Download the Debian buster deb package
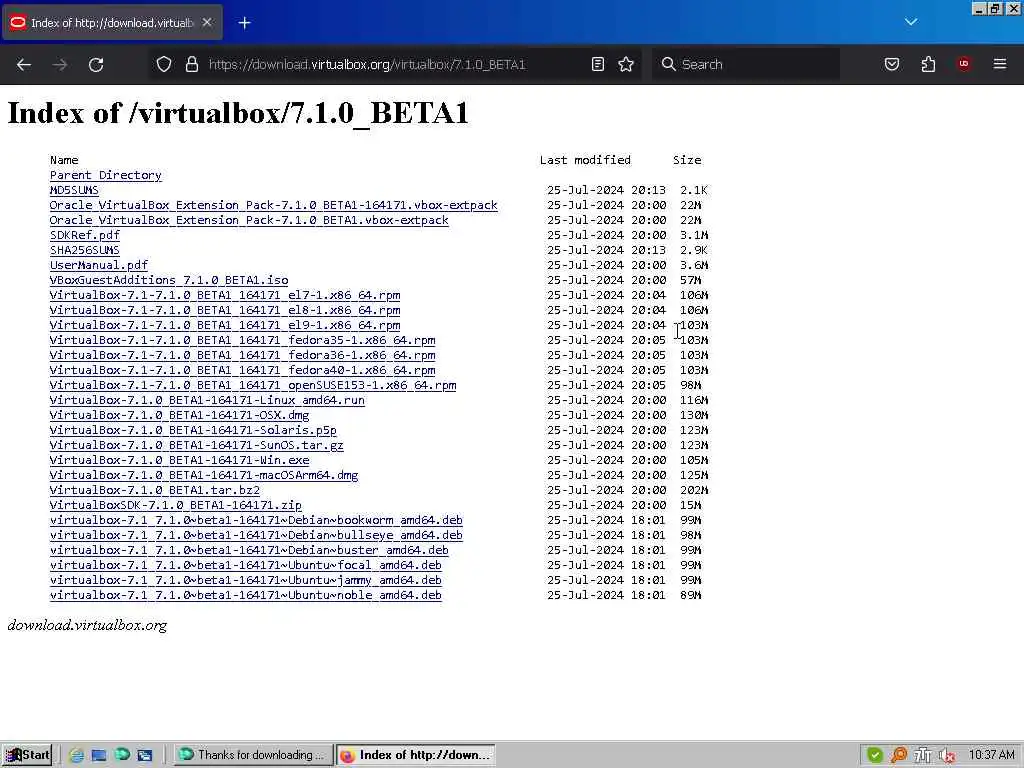Viewport: 1024px width, 768px height. (249, 551)
